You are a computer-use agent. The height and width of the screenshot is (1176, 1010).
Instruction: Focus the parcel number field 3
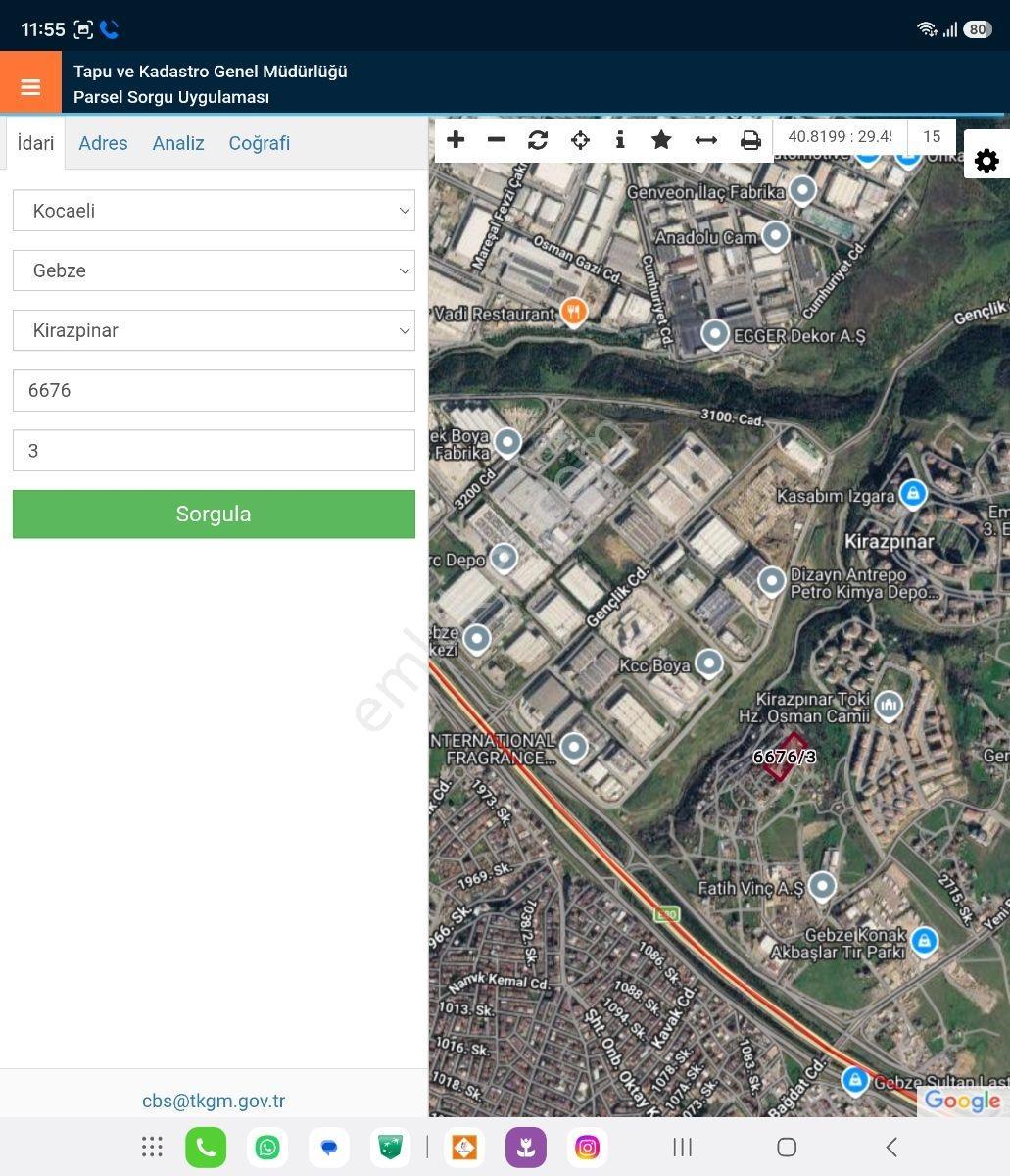click(214, 451)
